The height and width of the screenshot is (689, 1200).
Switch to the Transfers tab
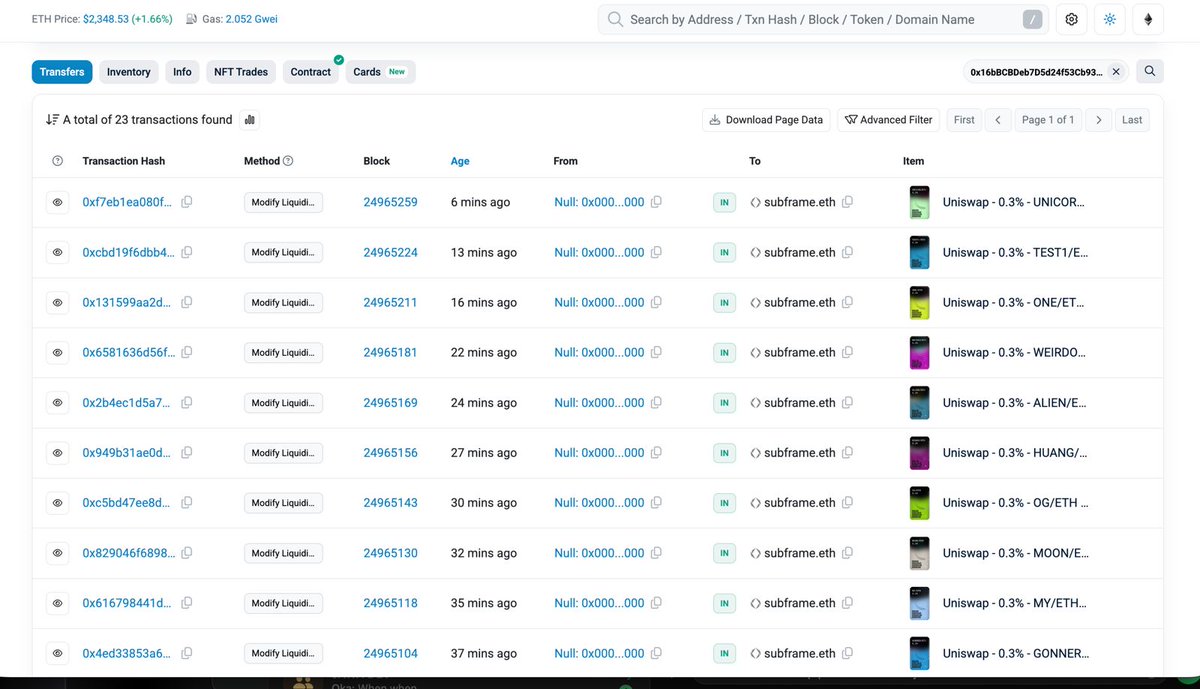[x=62, y=72]
